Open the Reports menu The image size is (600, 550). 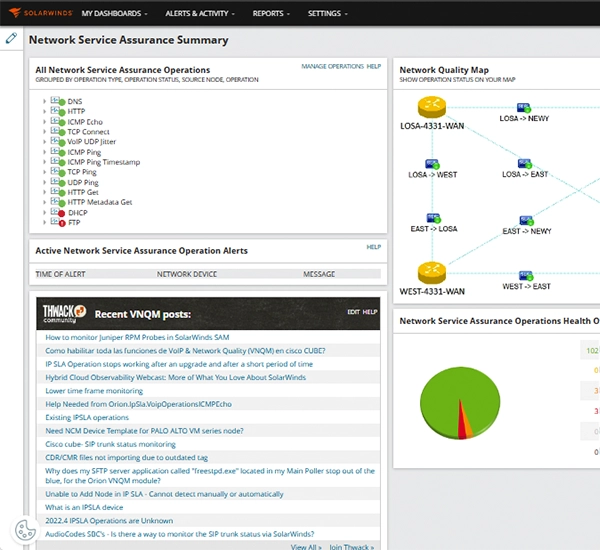click(x=271, y=13)
